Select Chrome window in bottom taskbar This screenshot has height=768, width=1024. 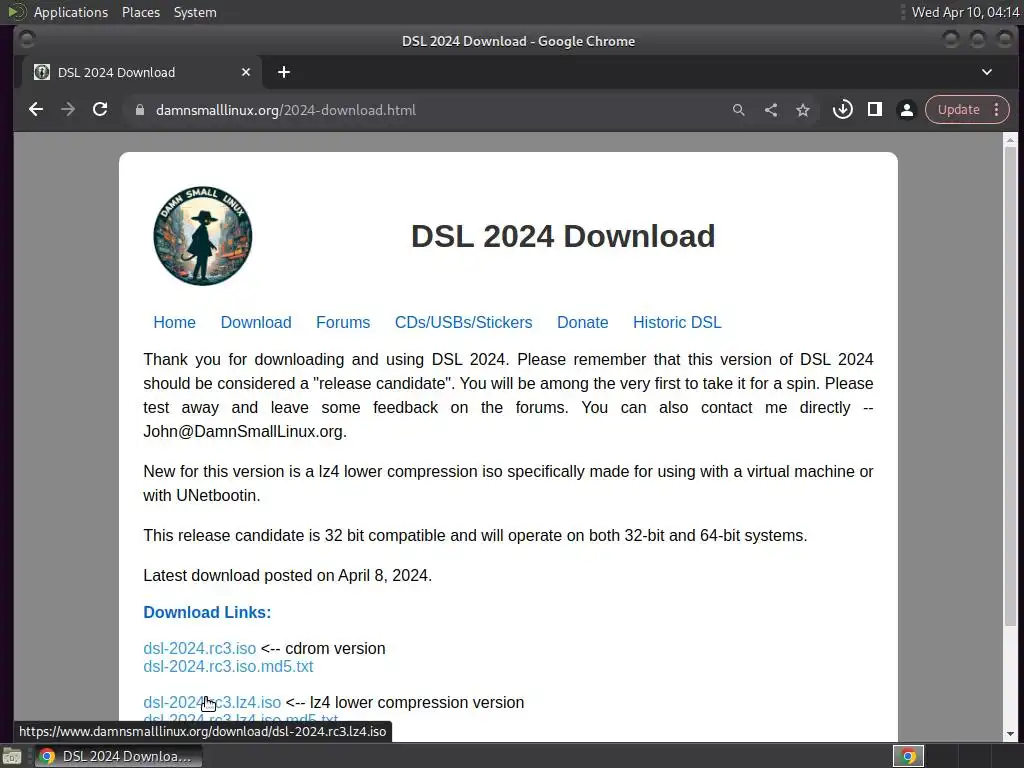coord(118,756)
